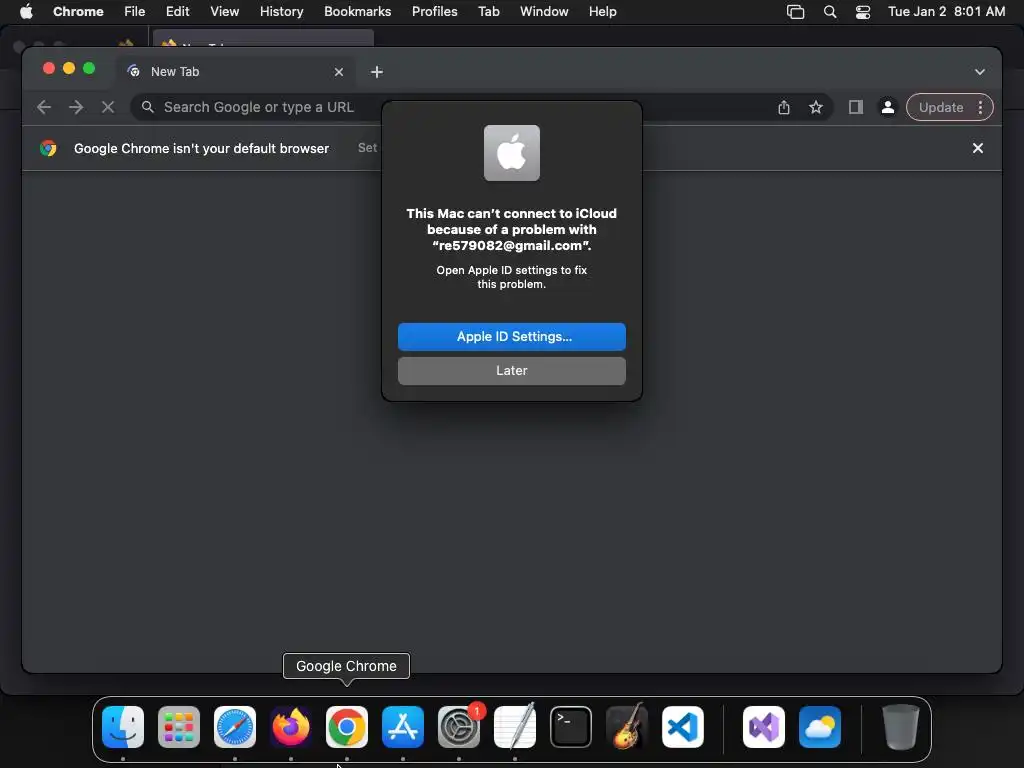Image resolution: width=1024 pixels, height=768 pixels.
Task: Open Launchpad in the Dock
Action: click(x=179, y=727)
